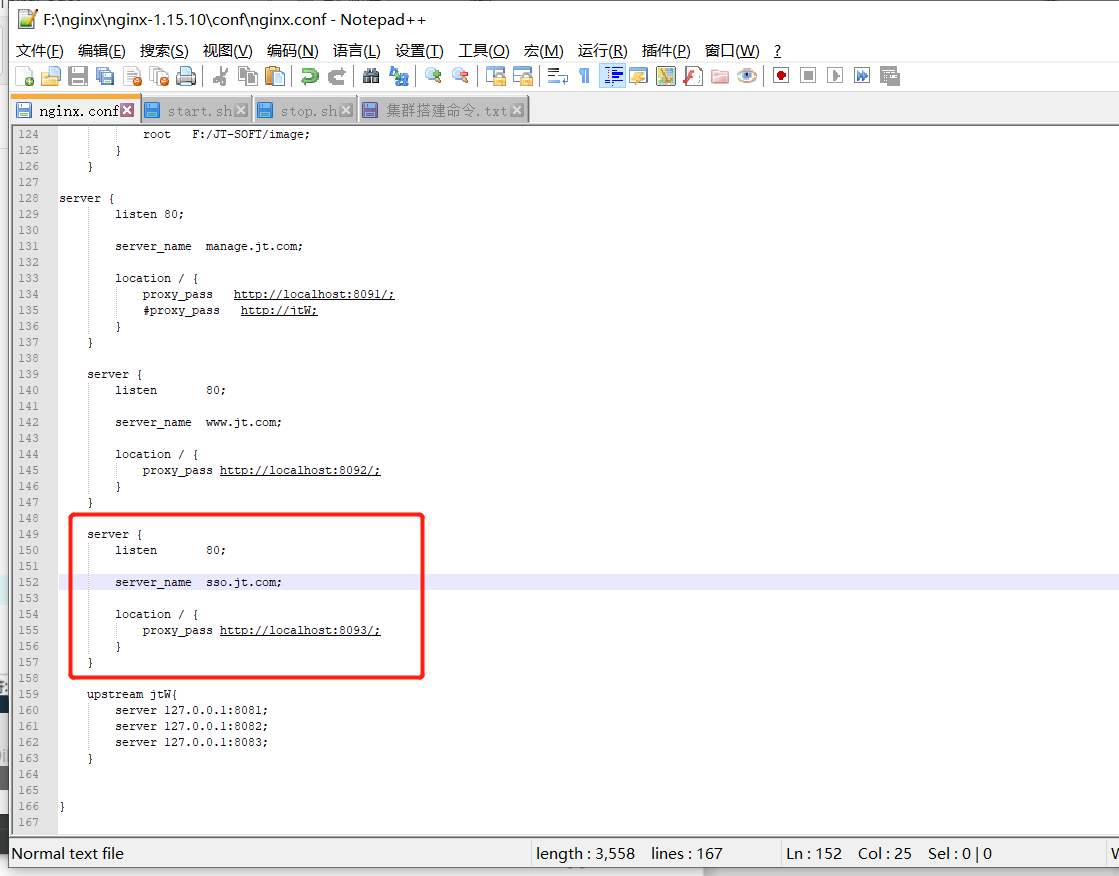Zoom in using magnifier plus icon
Viewport: 1119px width, 876px height.
click(432, 76)
